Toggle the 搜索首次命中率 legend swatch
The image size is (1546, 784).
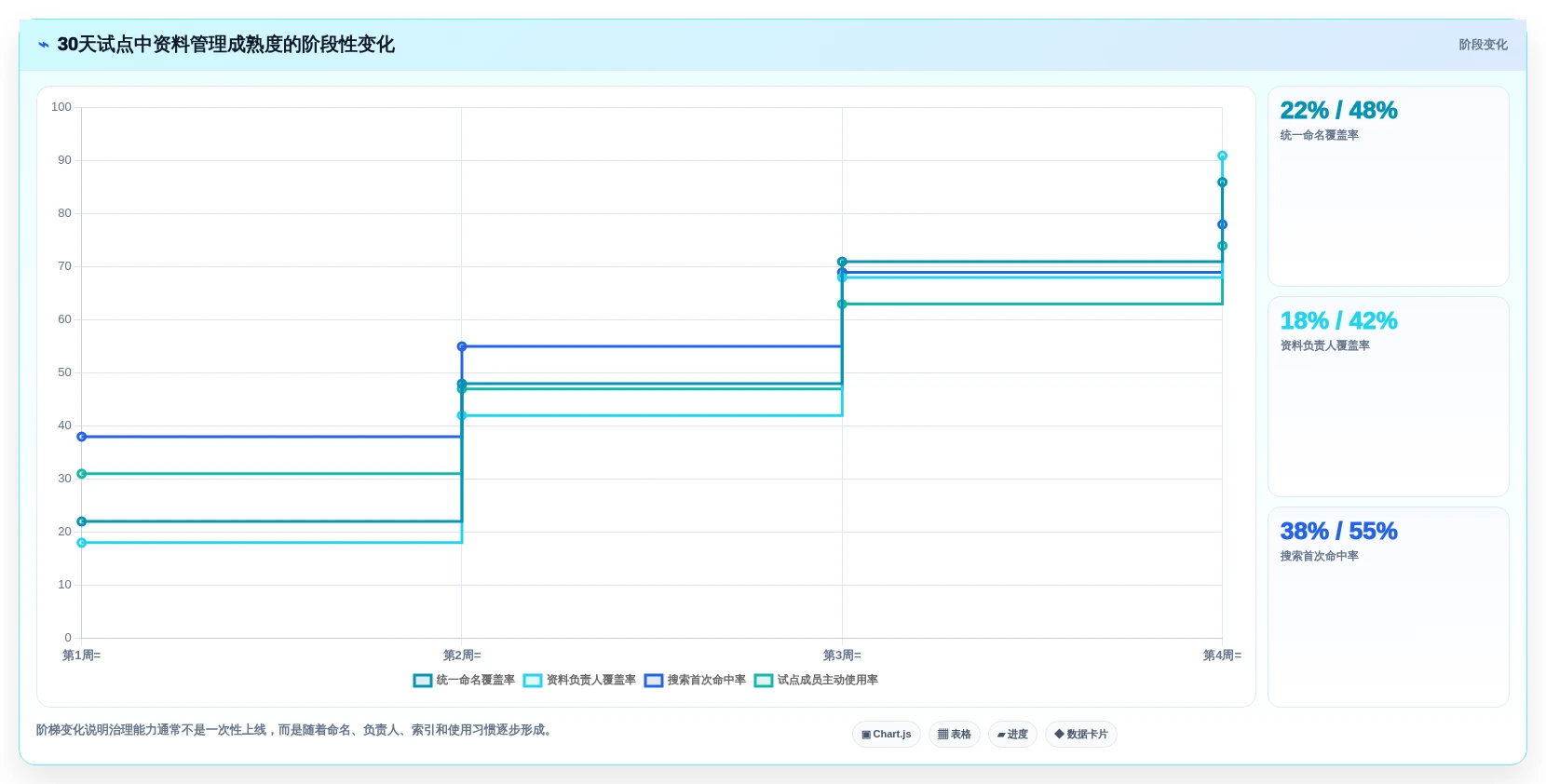654,681
